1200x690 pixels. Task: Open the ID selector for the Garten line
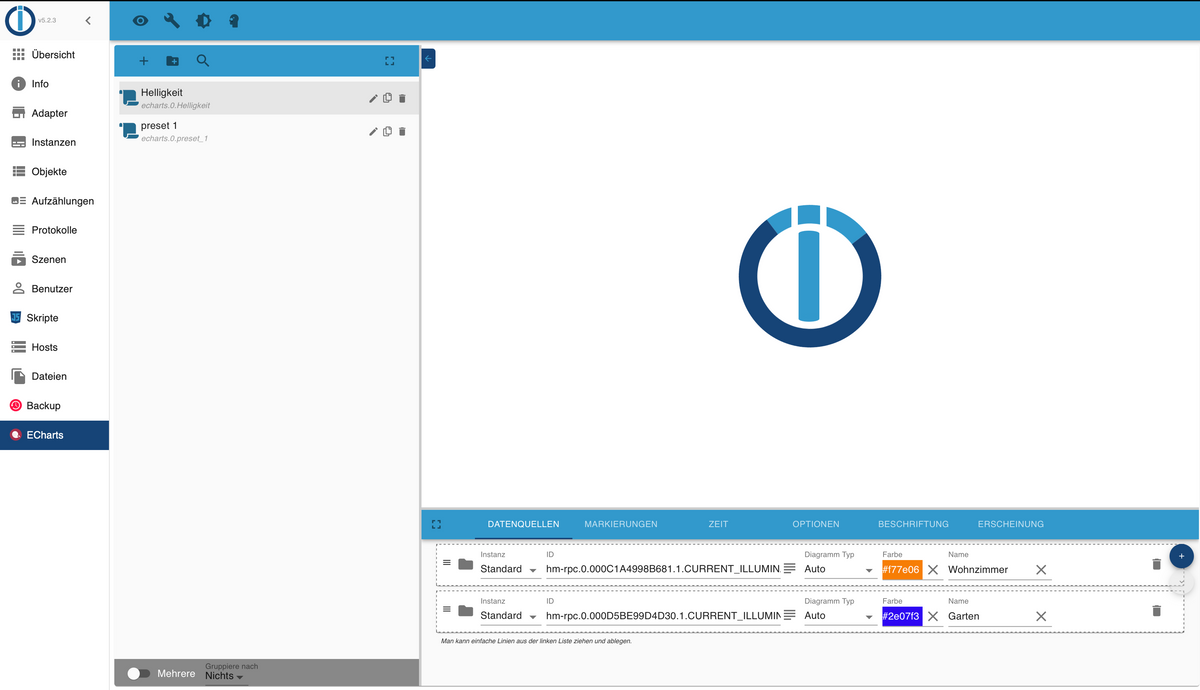click(790, 615)
